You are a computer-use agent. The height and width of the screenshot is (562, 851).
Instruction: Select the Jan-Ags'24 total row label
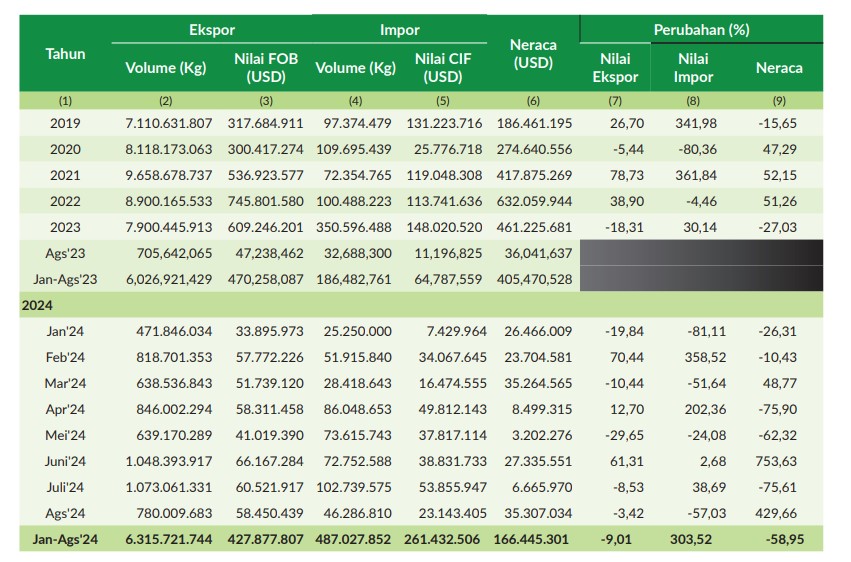tap(65, 540)
